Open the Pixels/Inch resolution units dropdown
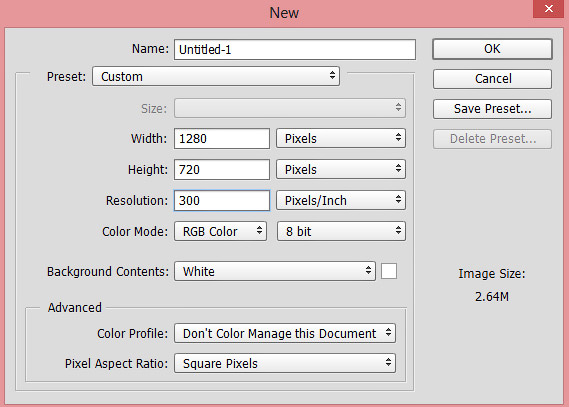569x407 pixels. (x=341, y=200)
